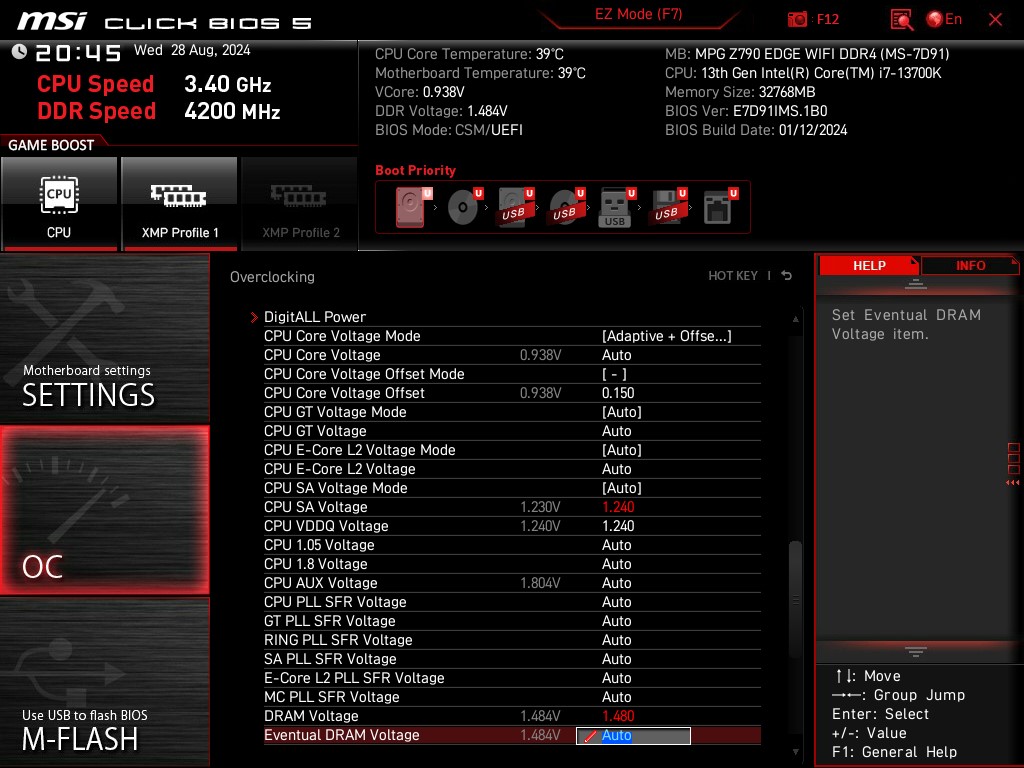Edit the CPU Core Voltage Auto value

click(x=616, y=355)
